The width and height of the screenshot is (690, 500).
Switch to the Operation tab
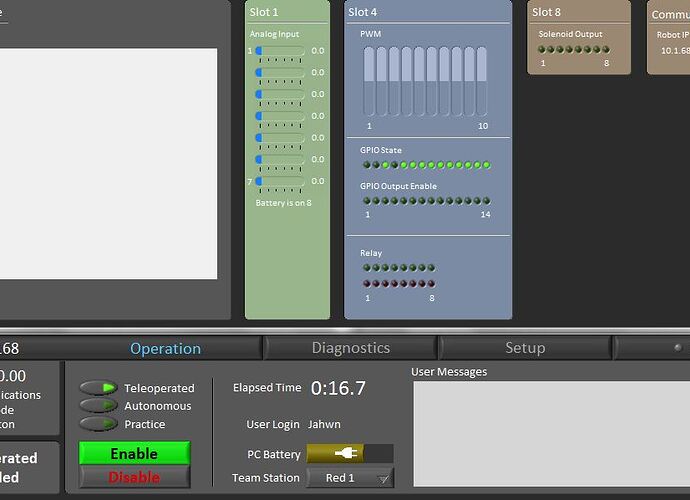click(x=165, y=349)
